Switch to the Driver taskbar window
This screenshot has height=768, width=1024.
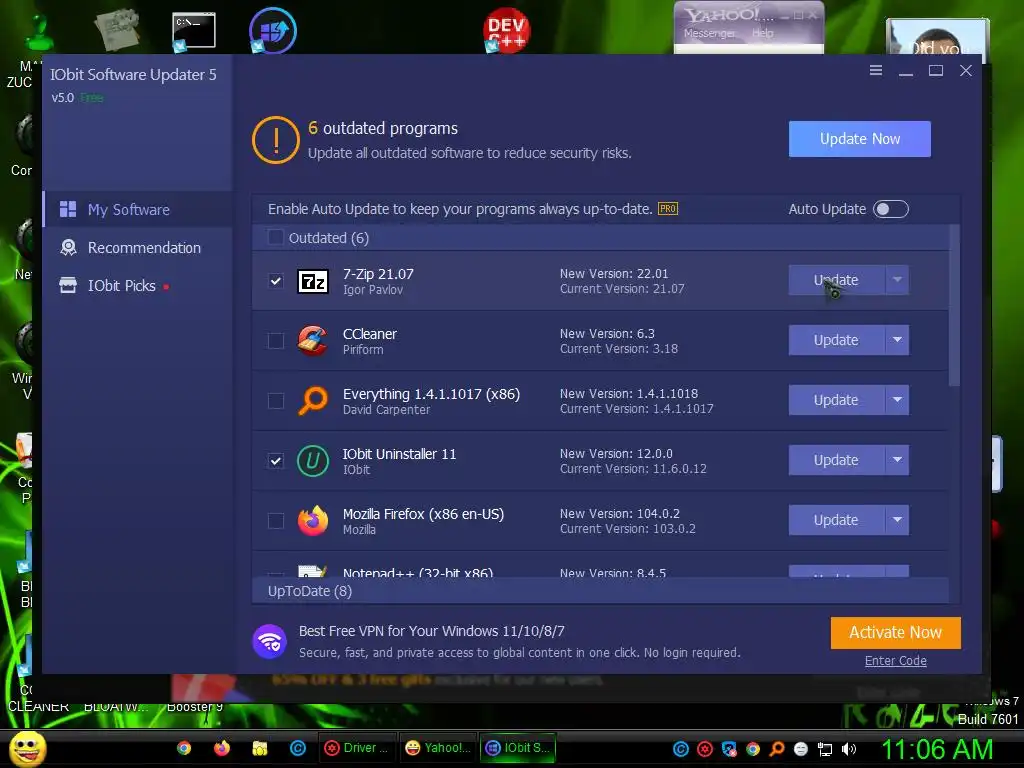357,748
